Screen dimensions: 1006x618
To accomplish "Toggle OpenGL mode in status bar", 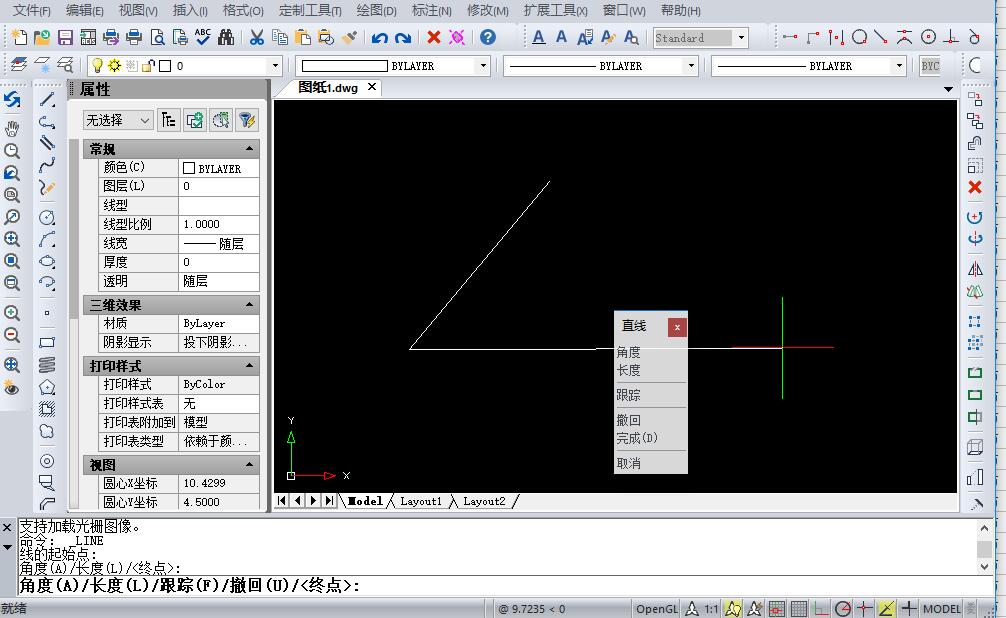I will click(x=656, y=609).
